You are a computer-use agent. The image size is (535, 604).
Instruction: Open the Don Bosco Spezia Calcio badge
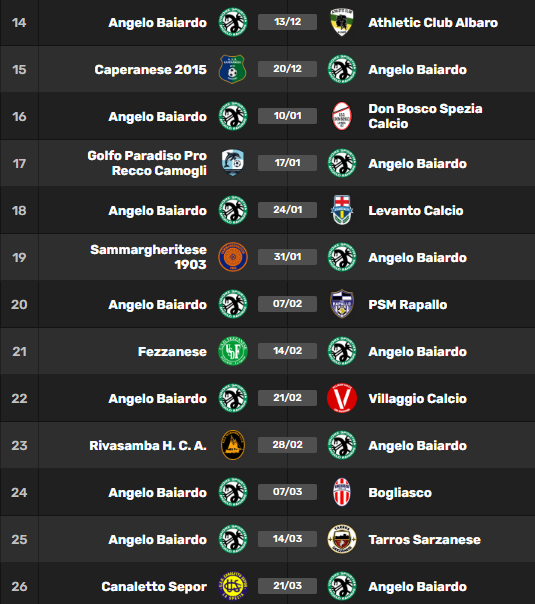[x=342, y=116]
